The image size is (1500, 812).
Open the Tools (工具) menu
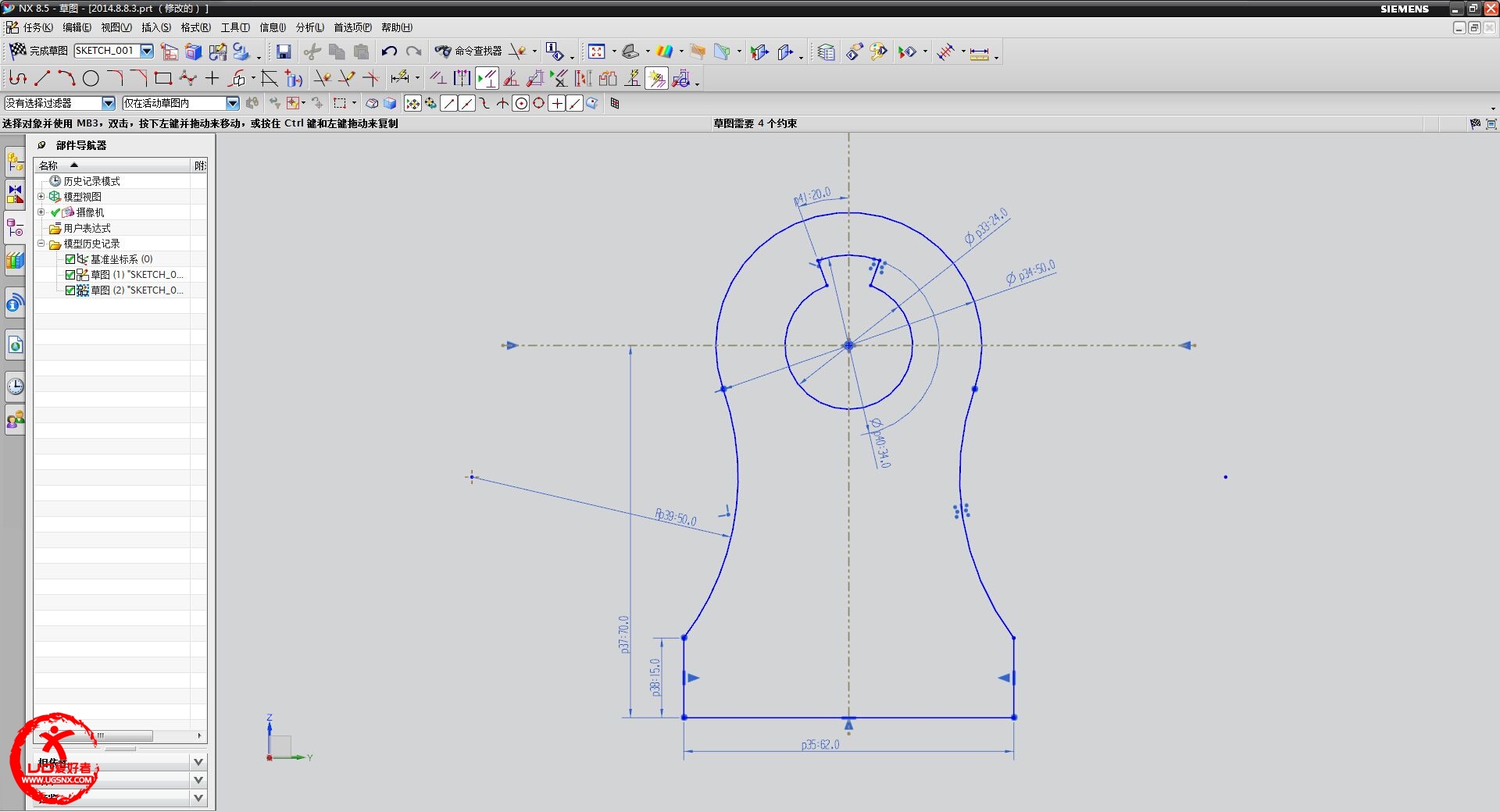point(235,27)
